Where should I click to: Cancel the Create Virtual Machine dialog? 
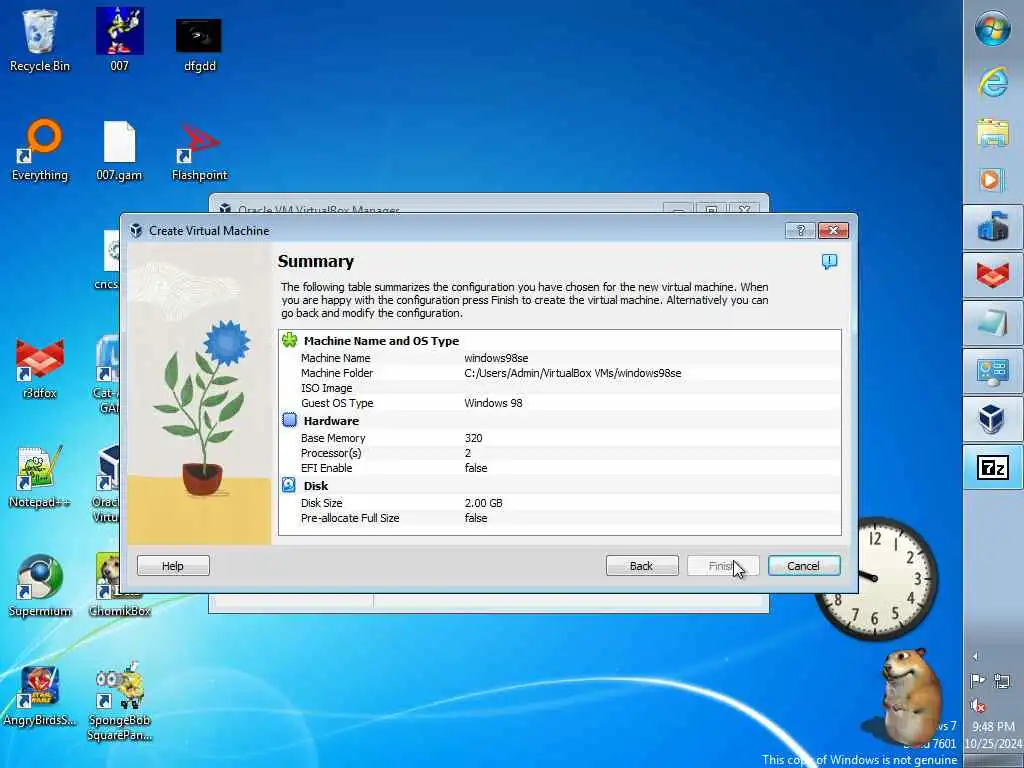pyautogui.click(x=803, y=566)
